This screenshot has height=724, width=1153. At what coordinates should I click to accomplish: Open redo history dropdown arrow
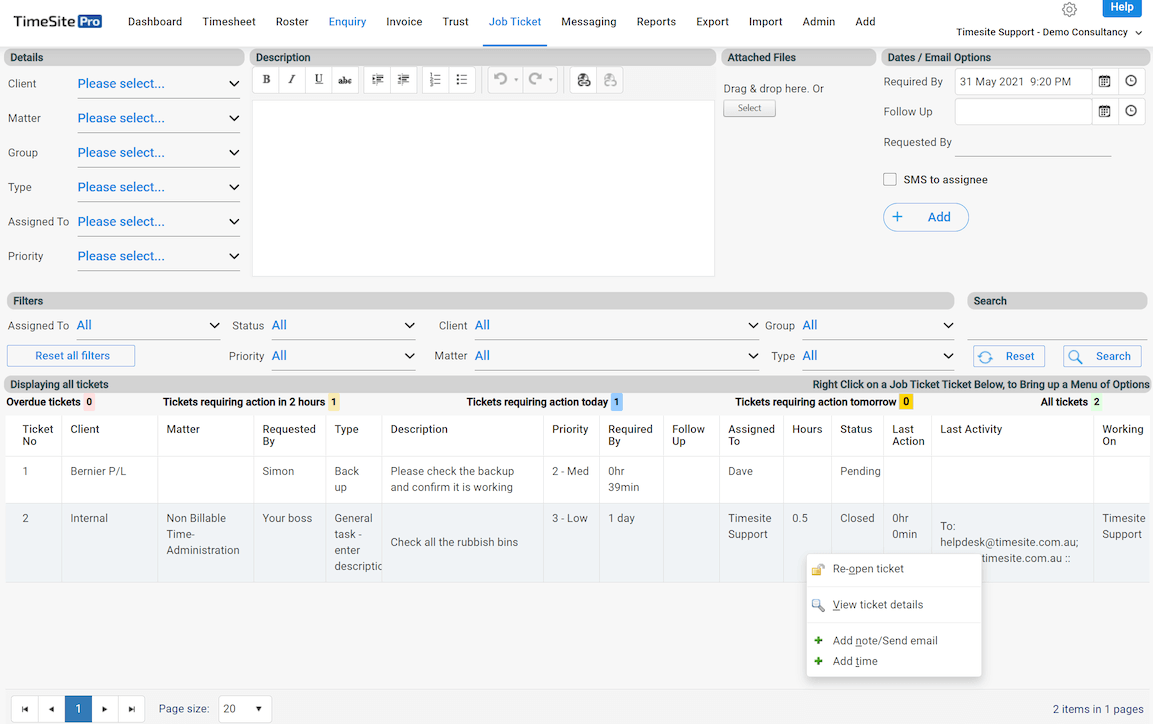pyautogui.click(x=551, y=79)
